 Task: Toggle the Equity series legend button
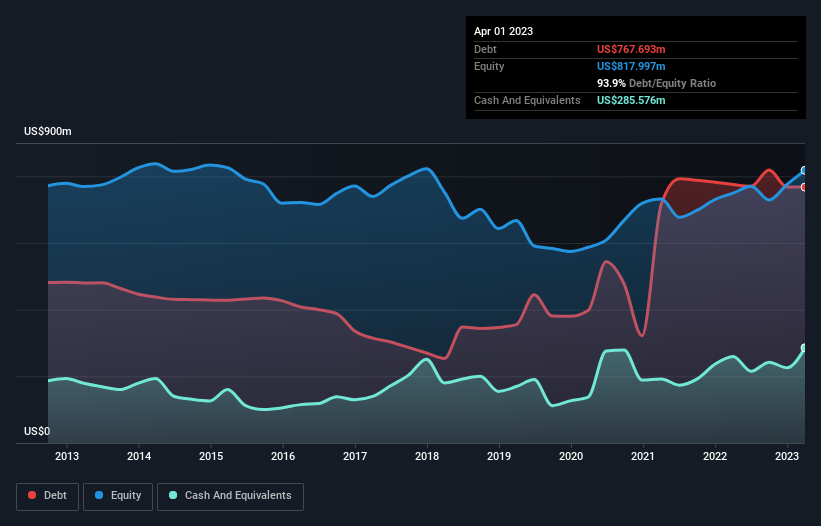click(x=118, y=496)
